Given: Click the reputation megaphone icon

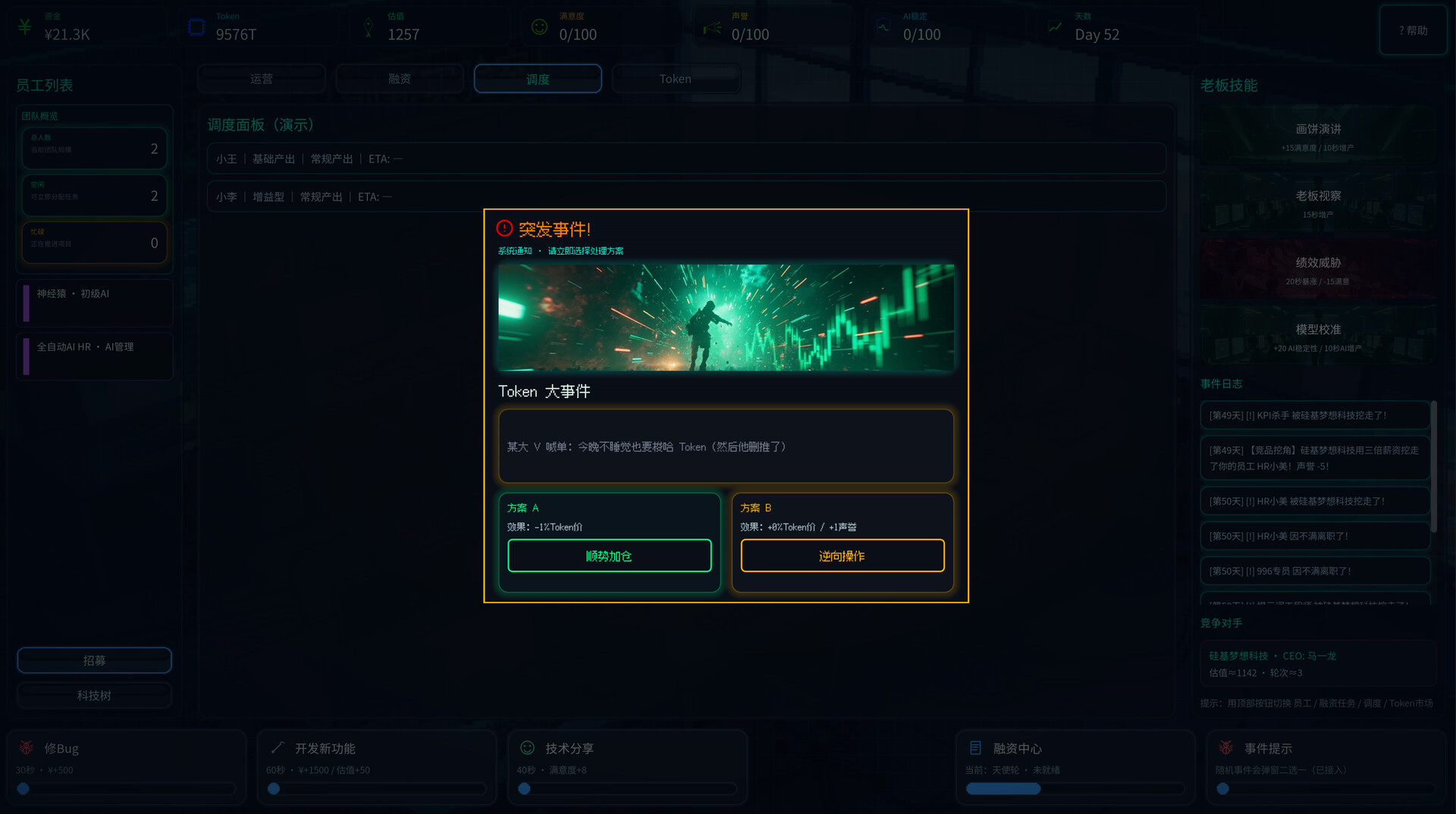Looking at the screenshot, I should tap(712, 28).
